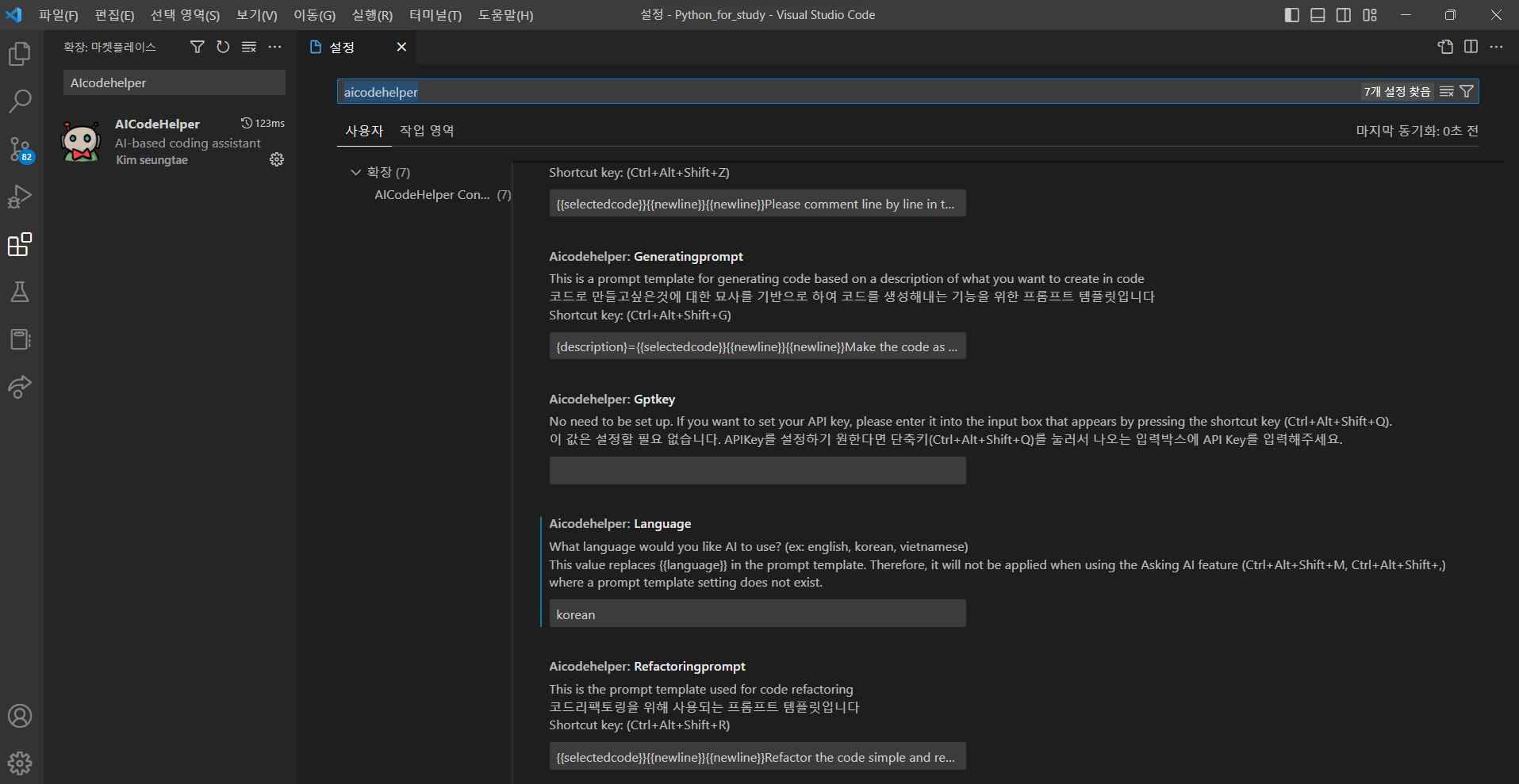
Task: Open the Manage gear in activity bar
Action: point(20,763)
